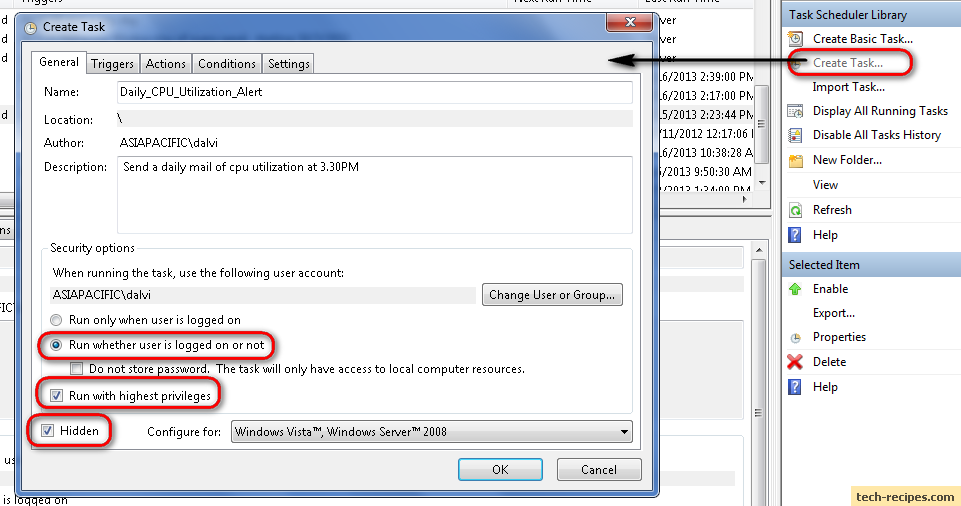Click the Display All Running Tasks icon
This screenshot has width=961, height=506.
click(x=795, y=111)
